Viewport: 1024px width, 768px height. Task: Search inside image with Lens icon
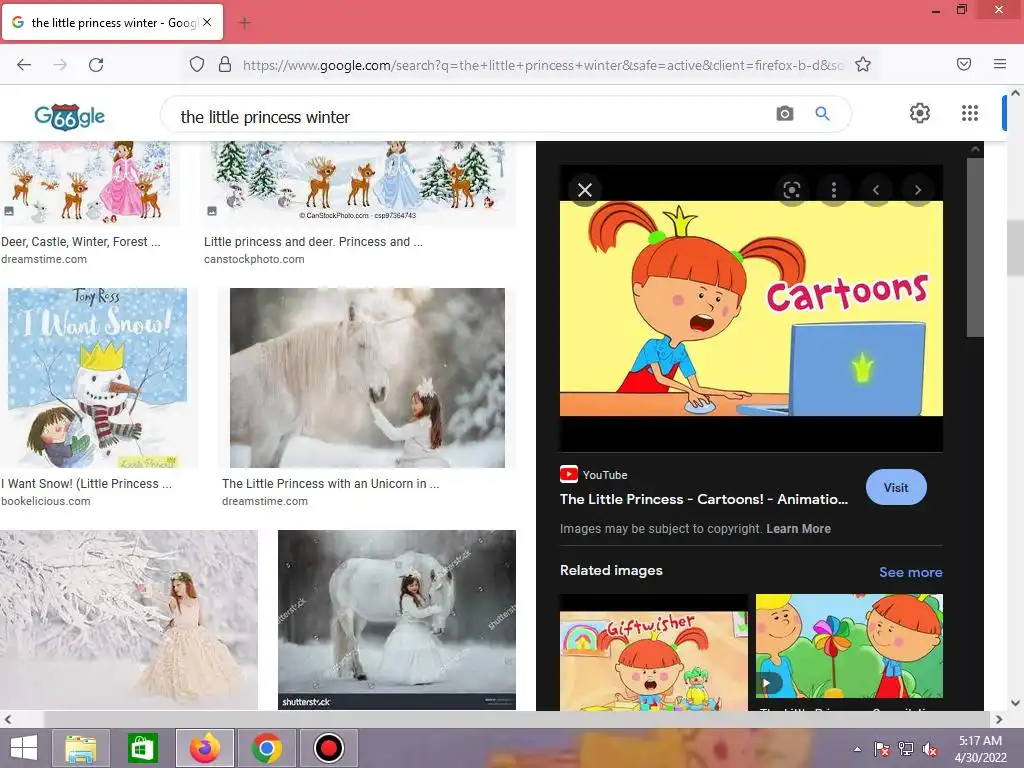792,190
